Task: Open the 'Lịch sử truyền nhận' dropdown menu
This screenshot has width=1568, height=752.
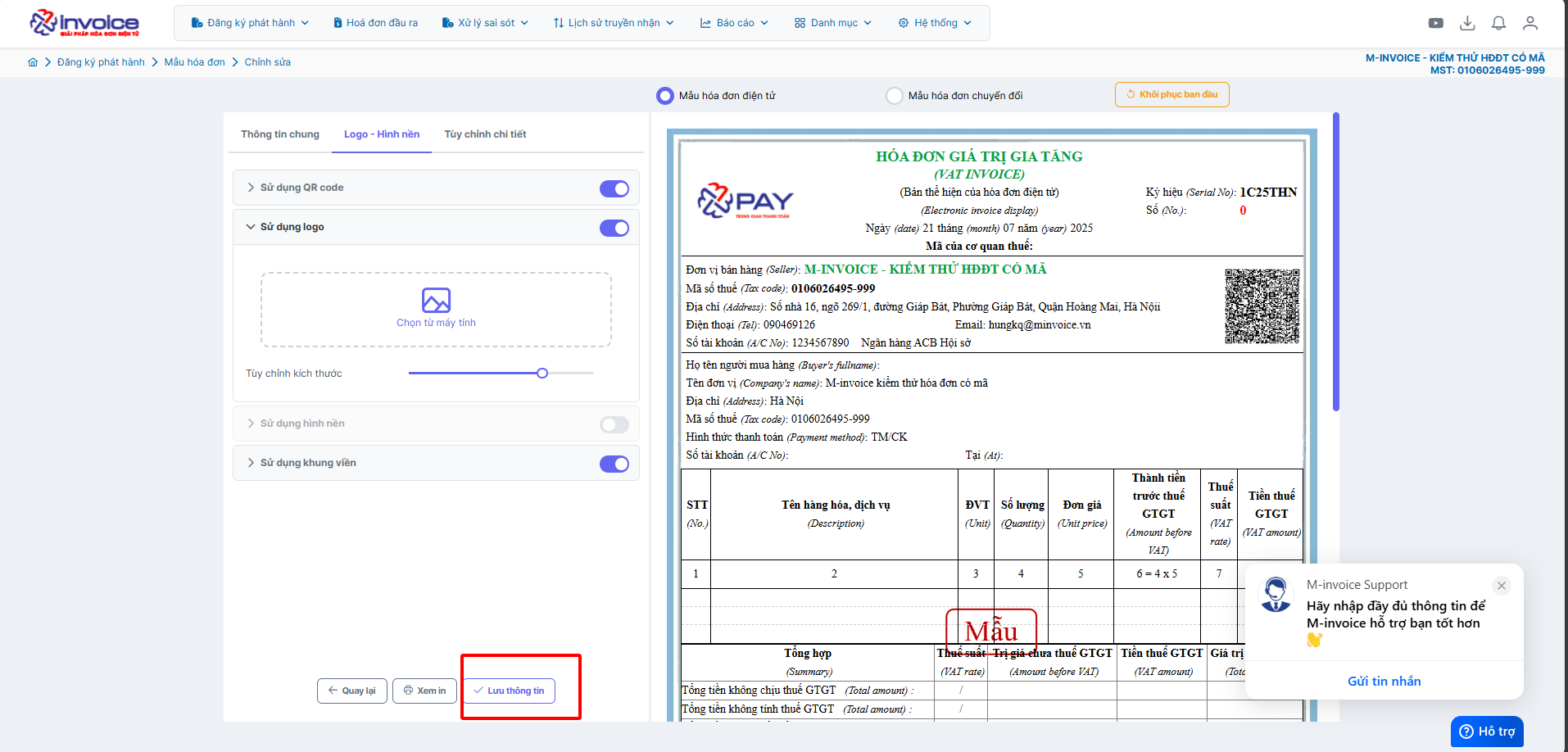Action: [614, 23]
